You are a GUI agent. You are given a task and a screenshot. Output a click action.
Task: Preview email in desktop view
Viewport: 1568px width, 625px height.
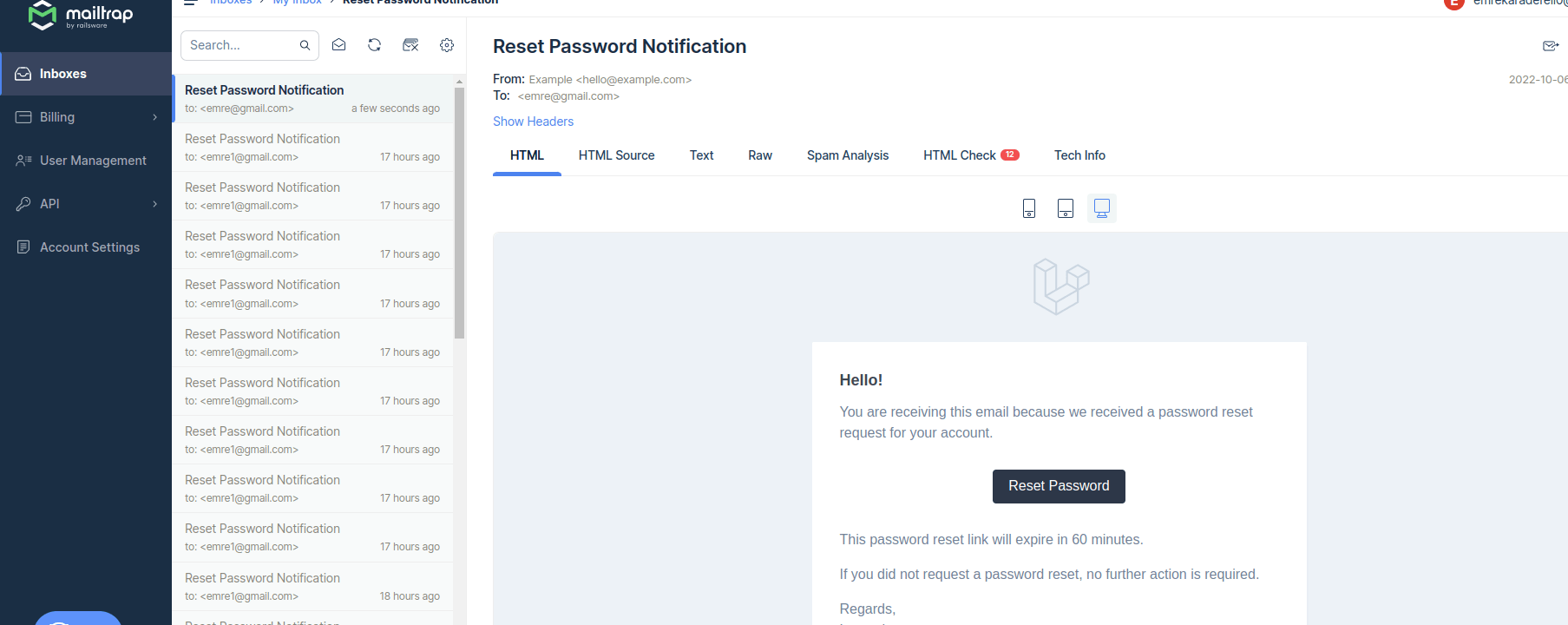point(1102,208)
